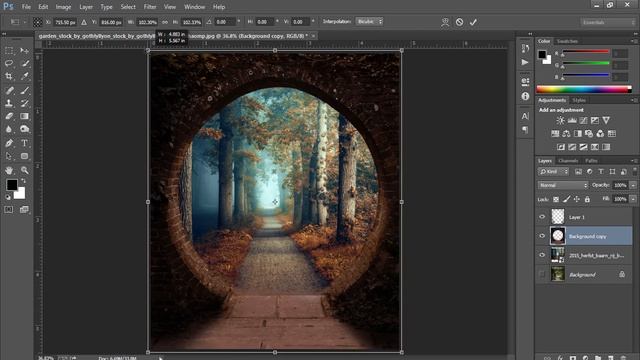
Task: Select the Clone Stamp tool
Action: (x=9, y=103)
